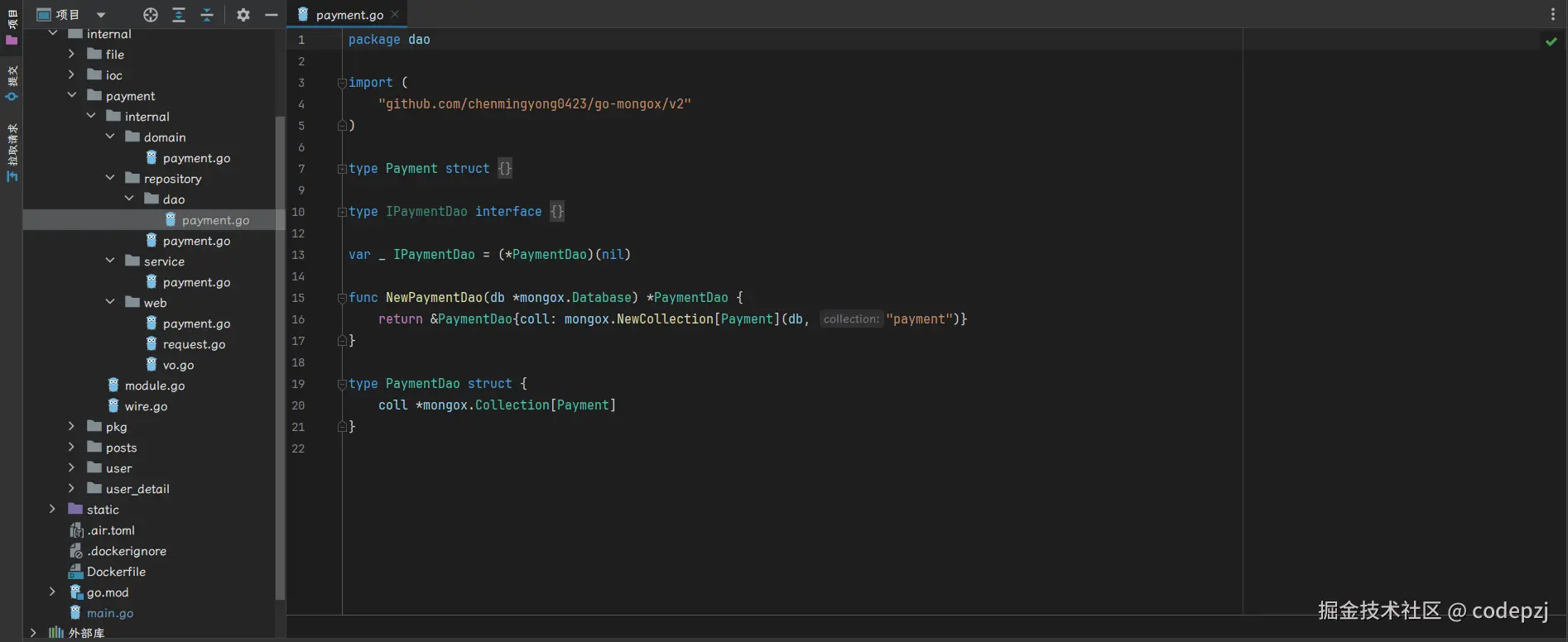Click the locate/select opened file icon
This screenshot has width=1568, height=642.
pos(150,14)
